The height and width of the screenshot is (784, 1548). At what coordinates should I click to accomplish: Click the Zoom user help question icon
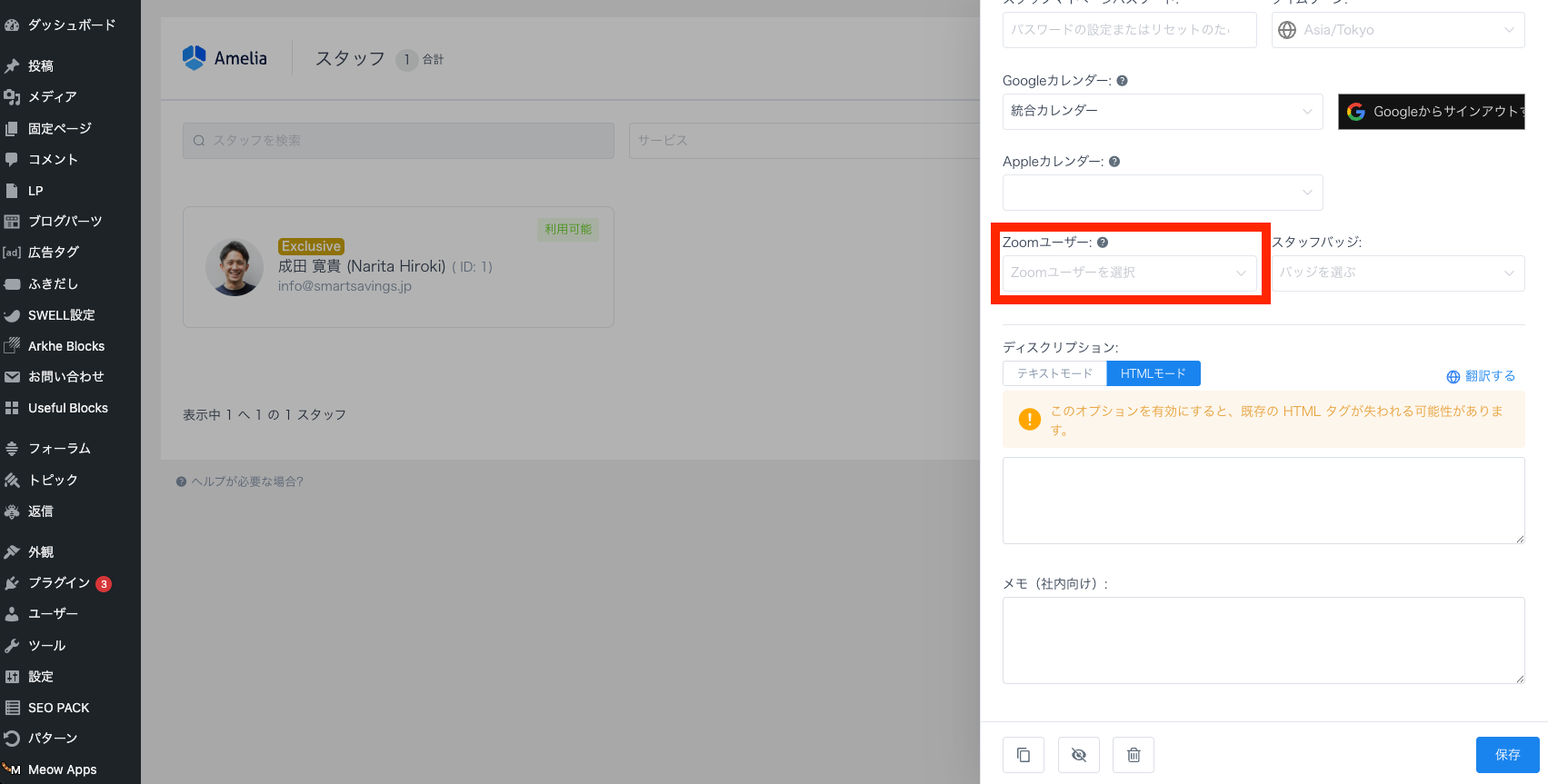point(1103,243)
